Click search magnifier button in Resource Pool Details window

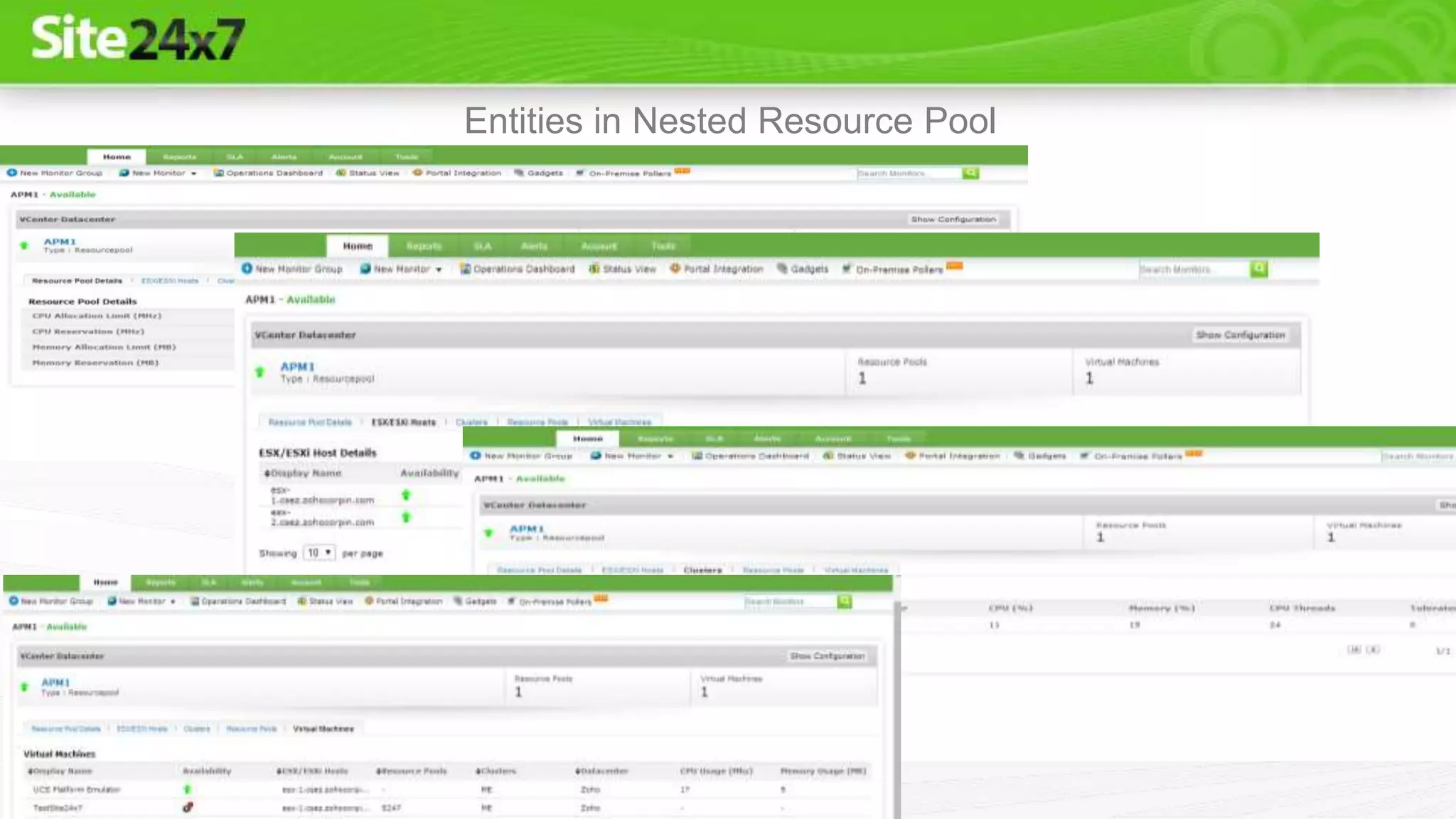[970, 173]
